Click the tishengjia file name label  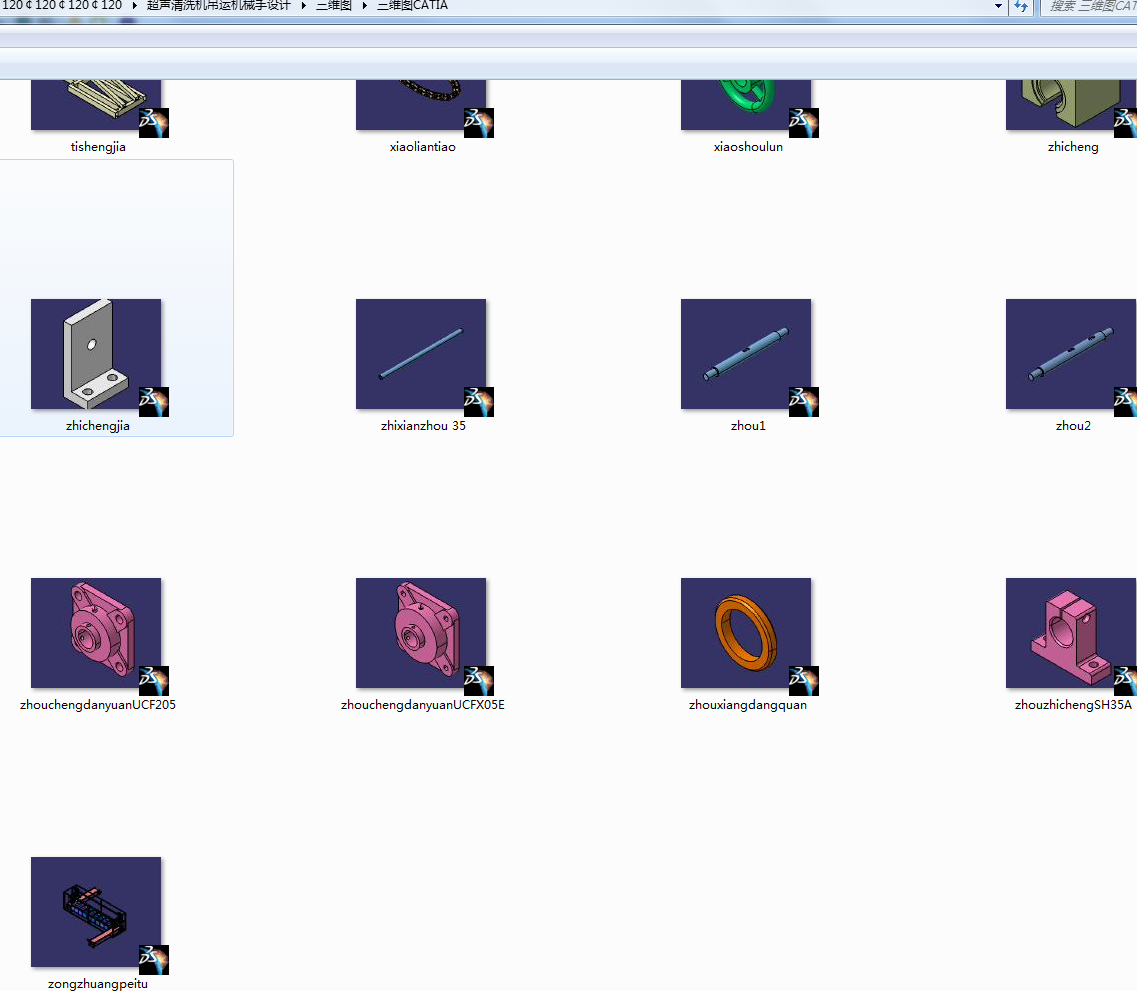coord(98,146)
